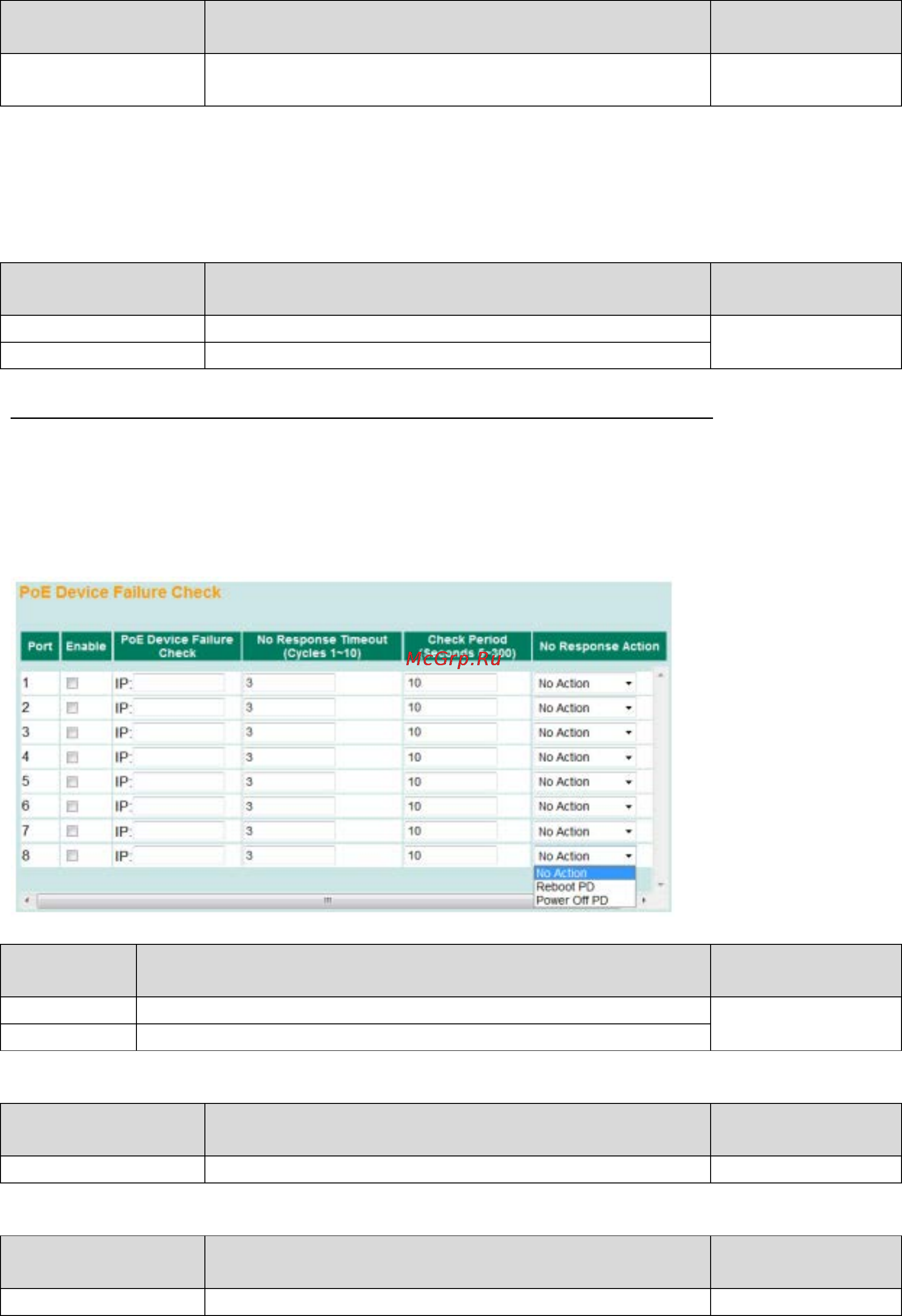Click the Check Period field for port 1
This screenshot has width=902, height=1316.
pos(451,683)
